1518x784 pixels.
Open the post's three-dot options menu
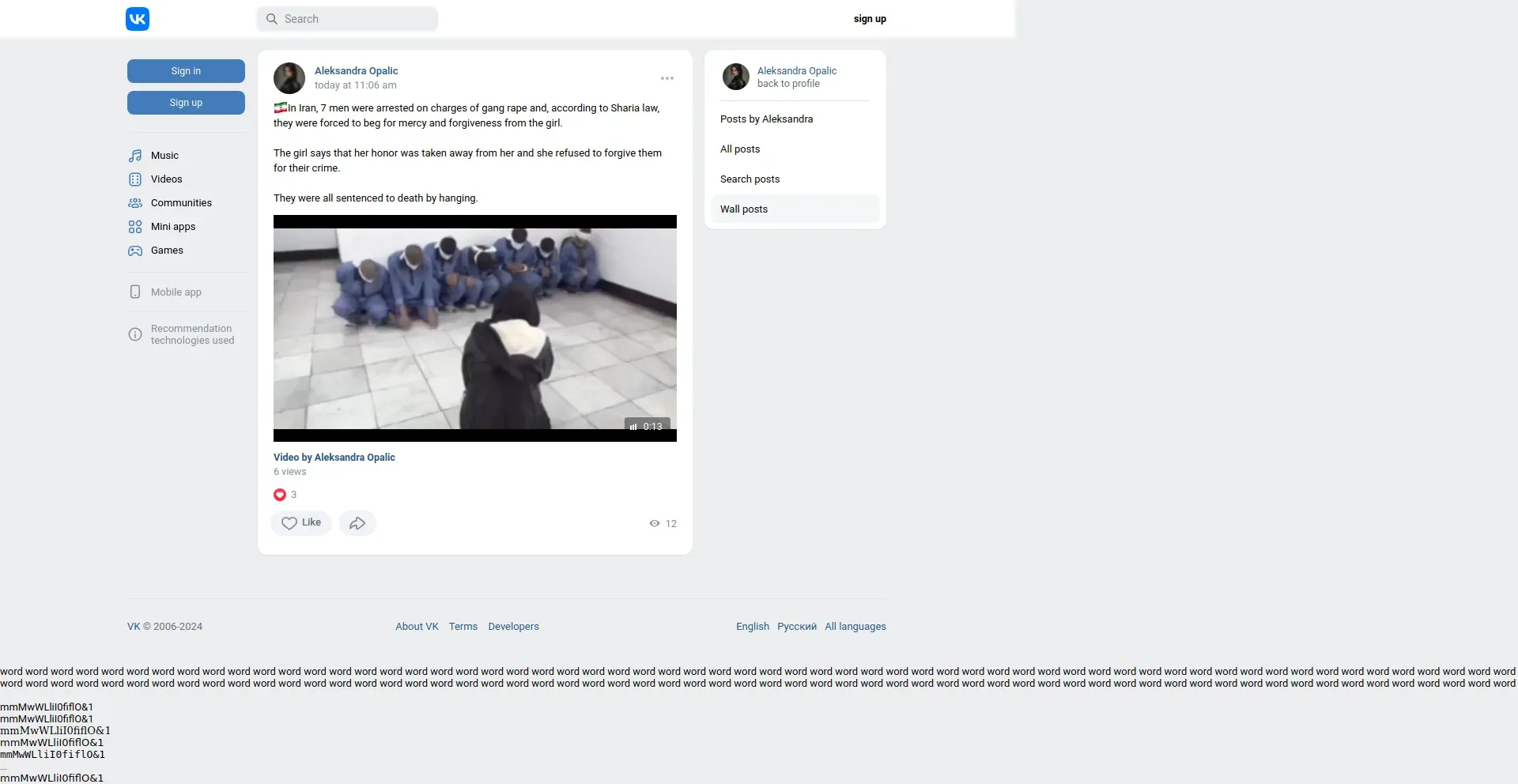(x=667, y=78)
